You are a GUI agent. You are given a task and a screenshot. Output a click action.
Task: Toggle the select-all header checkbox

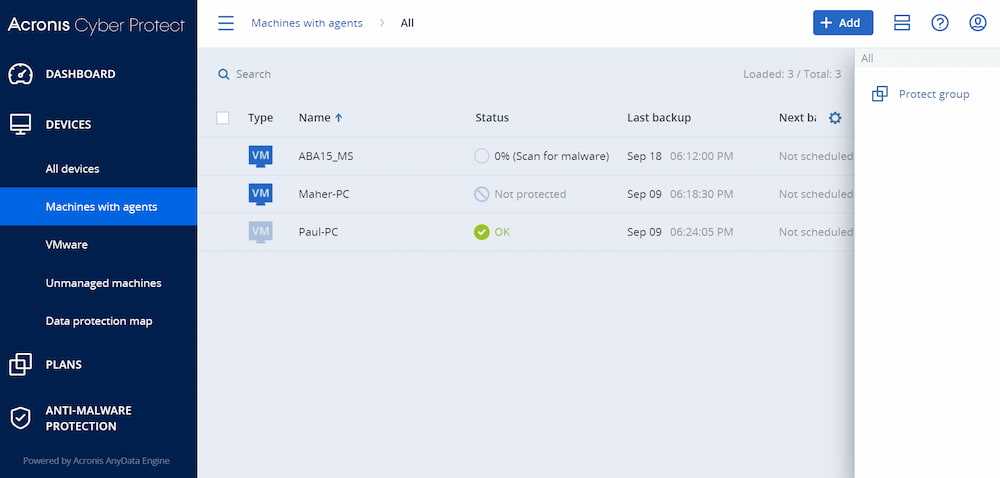[223, 118]
